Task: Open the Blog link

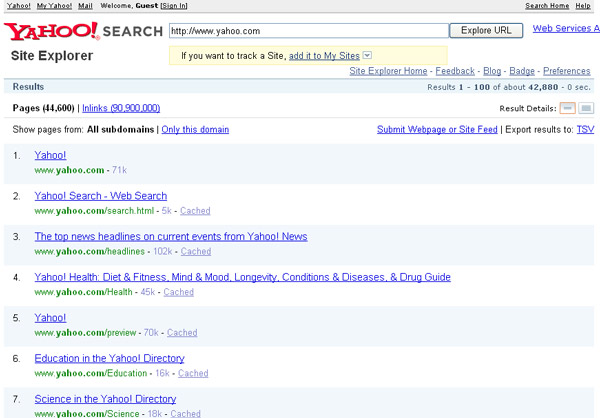Action: click(x=492, y=71)
